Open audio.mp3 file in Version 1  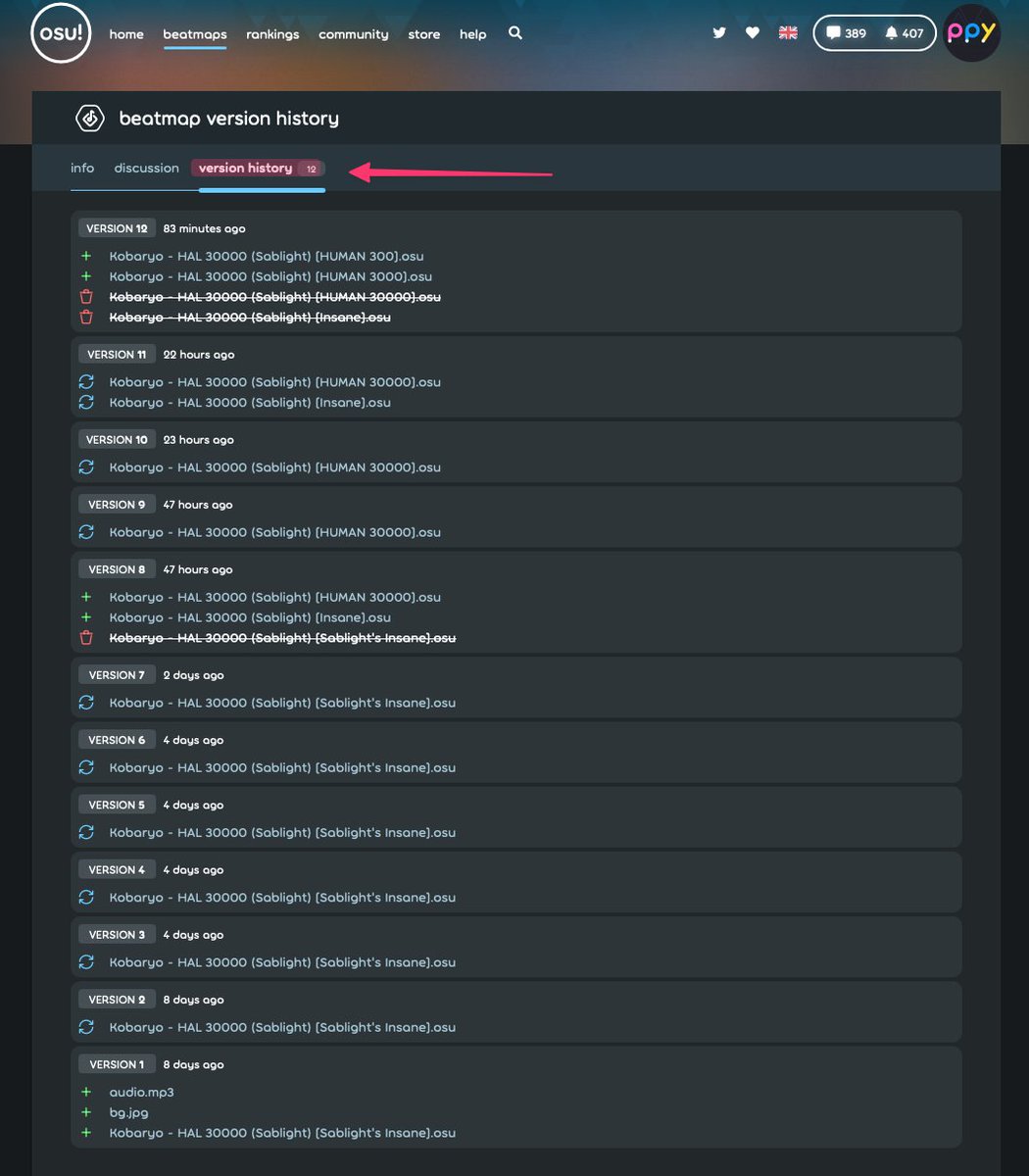coord(141,1092)
